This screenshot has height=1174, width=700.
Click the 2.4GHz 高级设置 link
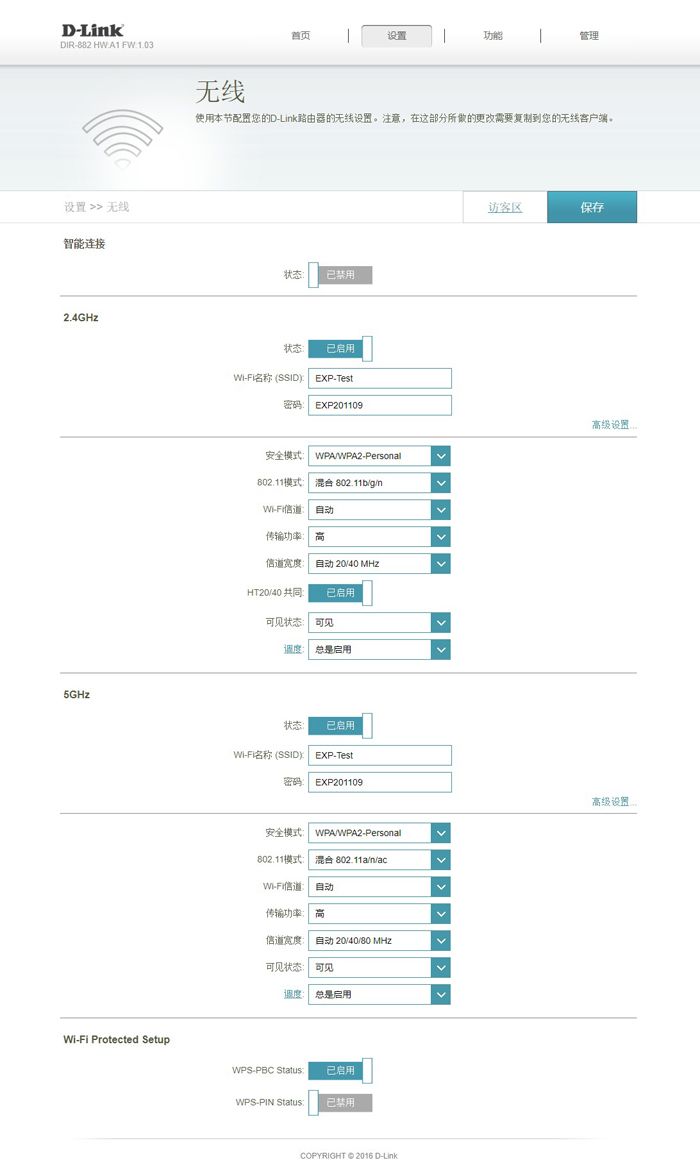[614, 425]
